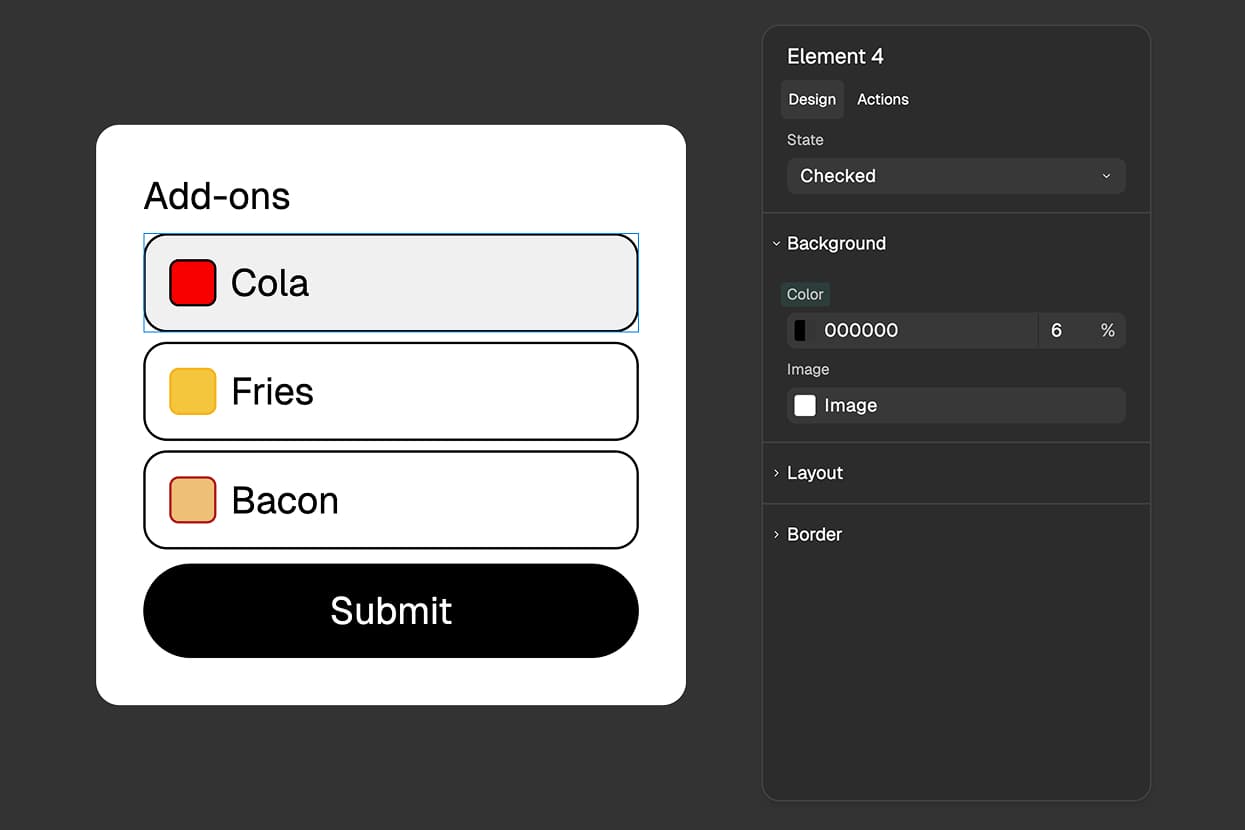Click the chevron on the State dropdown

point(1106,176)
